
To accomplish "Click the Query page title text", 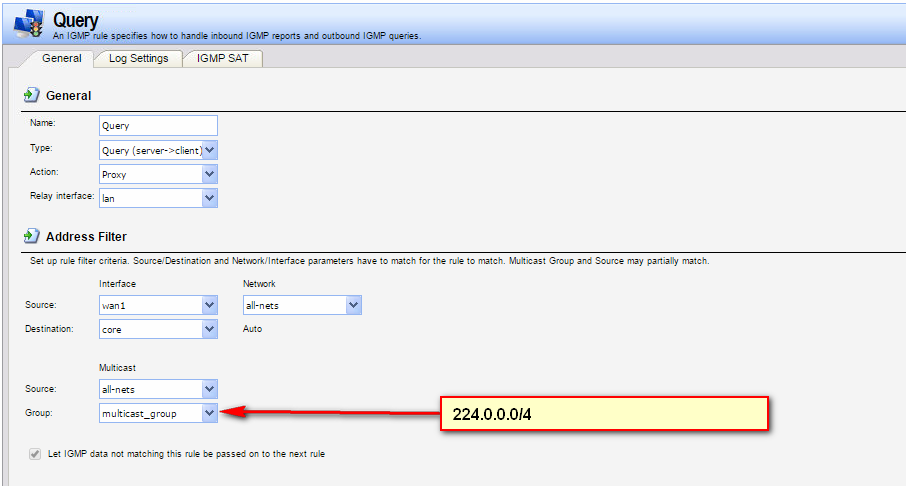I will point(76,20).
